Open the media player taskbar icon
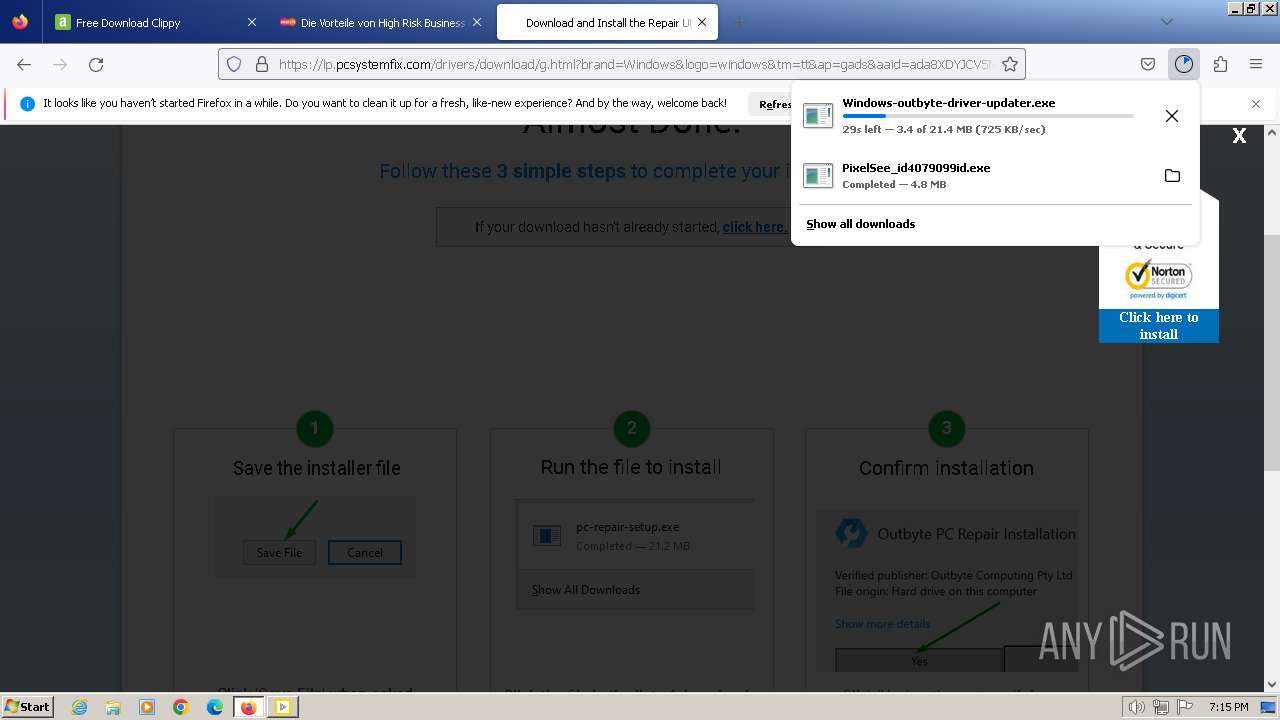This screenshot has width=1280, height=720. [x=147, y=707]
